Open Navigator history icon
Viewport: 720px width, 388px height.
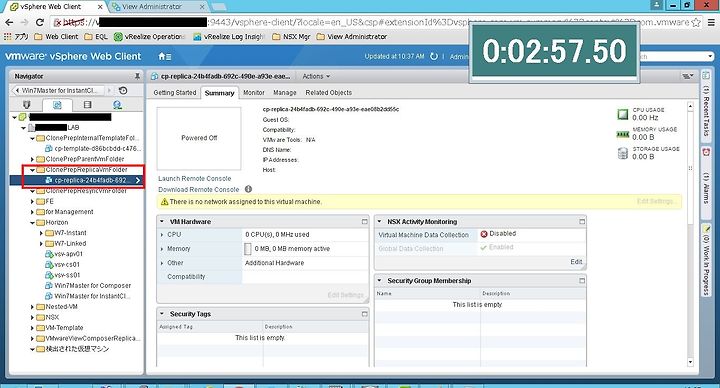(x=123, y=90)
